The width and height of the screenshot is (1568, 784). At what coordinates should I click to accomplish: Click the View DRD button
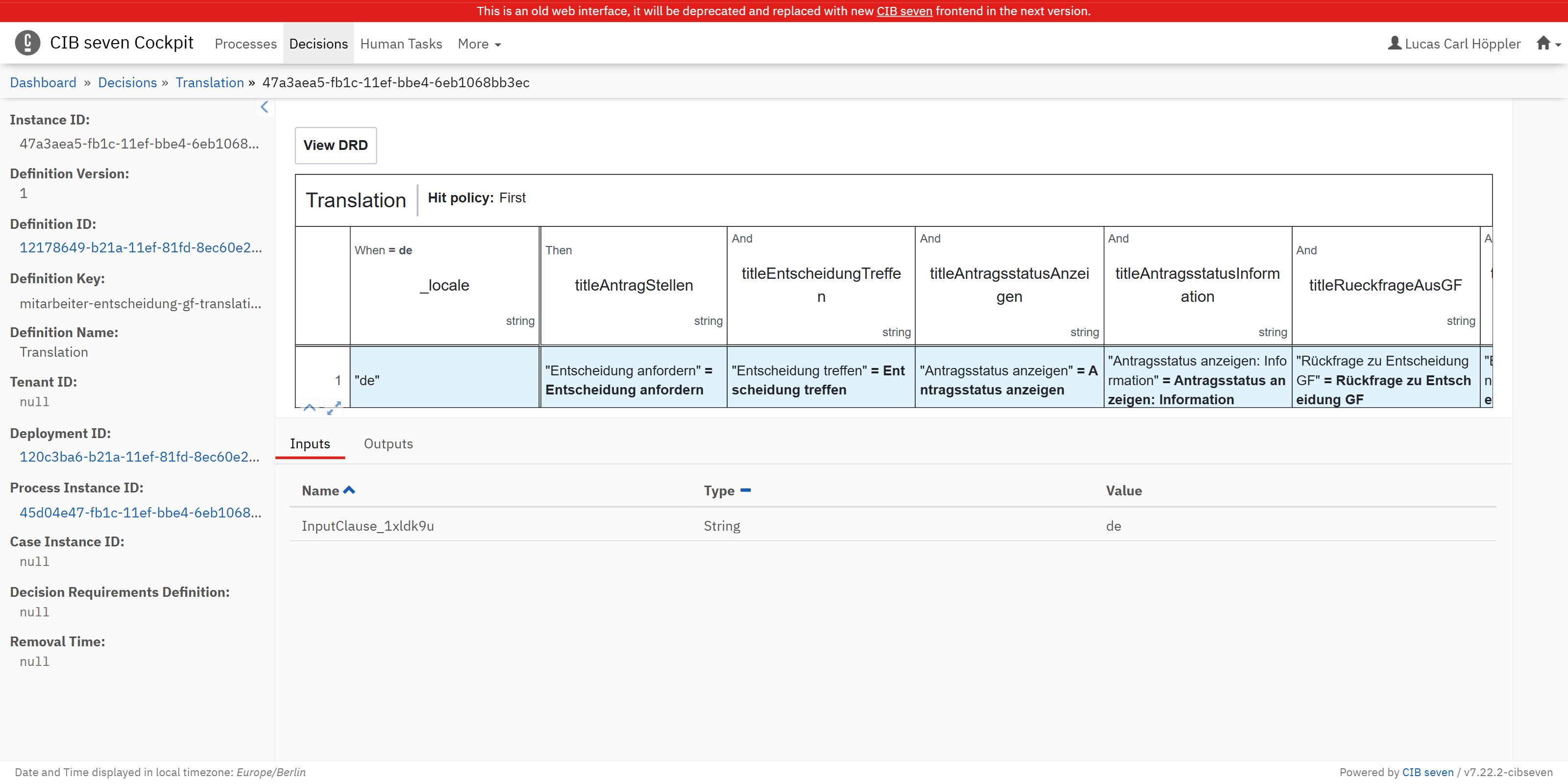(x=335, y=146)
